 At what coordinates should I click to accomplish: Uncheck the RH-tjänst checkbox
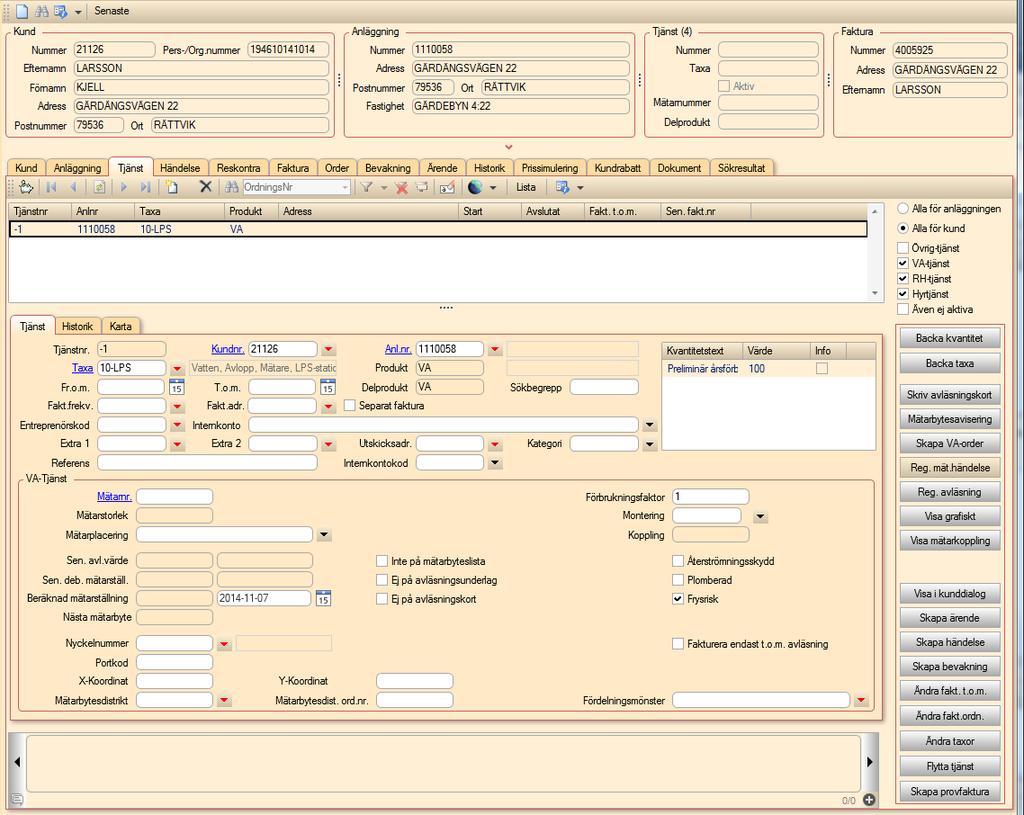point(903,278)
